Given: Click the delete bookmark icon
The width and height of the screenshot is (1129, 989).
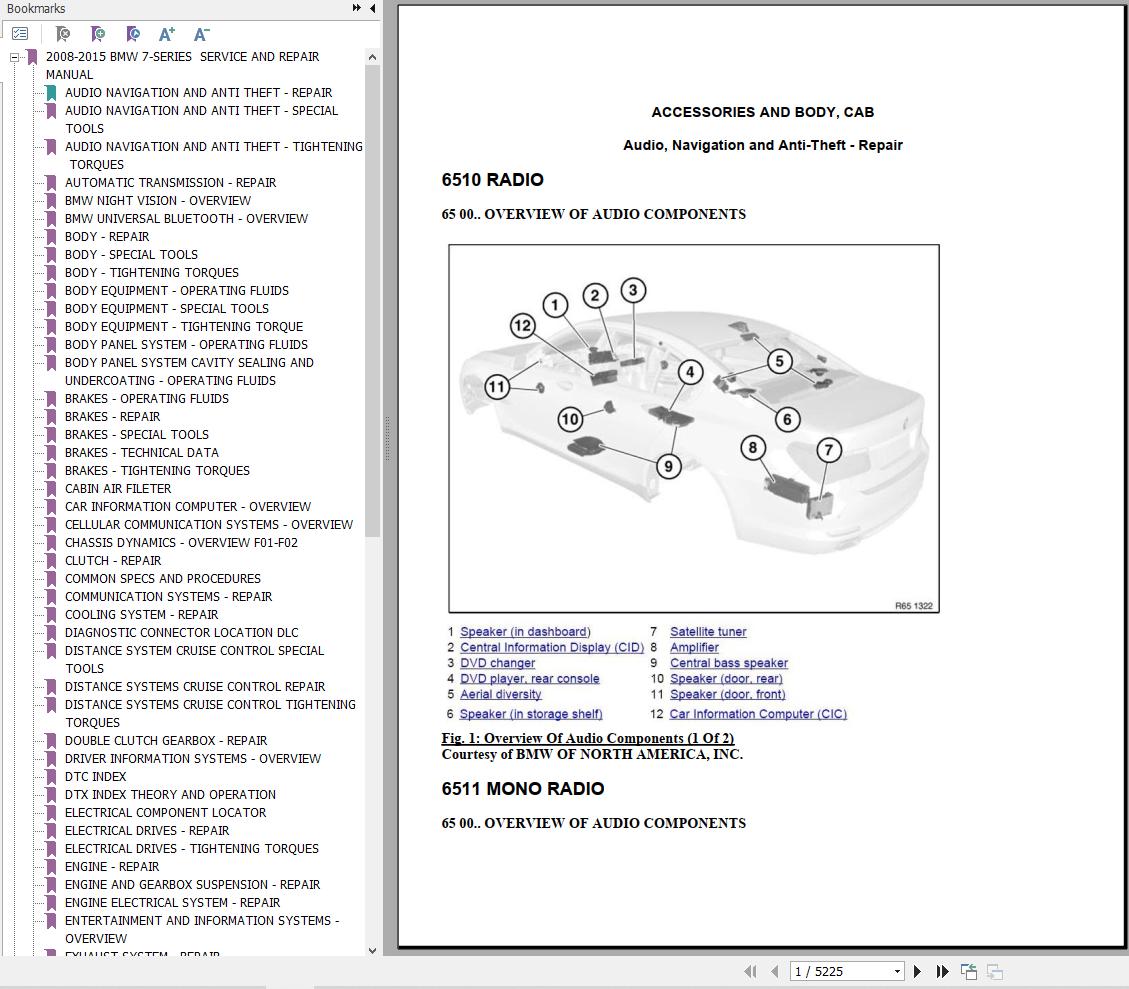Looking at the screenshot, I should (63, 34).
